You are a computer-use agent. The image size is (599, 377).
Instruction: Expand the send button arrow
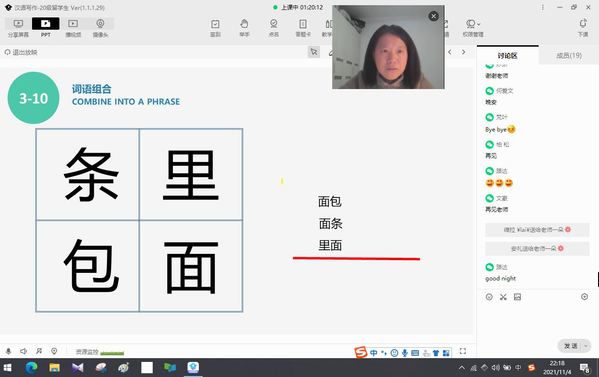tap(586, 346)
